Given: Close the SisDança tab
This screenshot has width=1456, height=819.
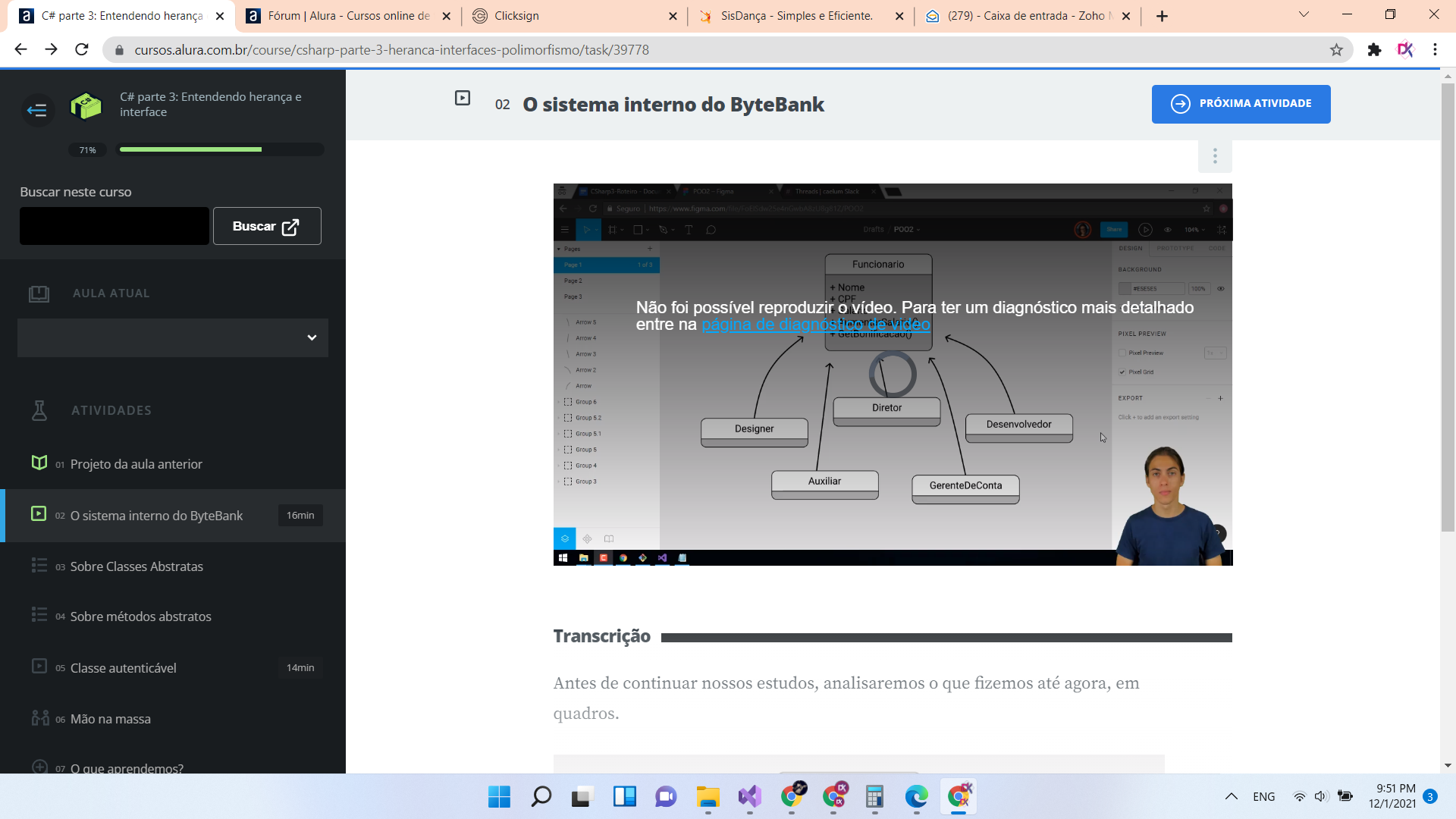Looking at the screenshot, I should pos(899,16).
